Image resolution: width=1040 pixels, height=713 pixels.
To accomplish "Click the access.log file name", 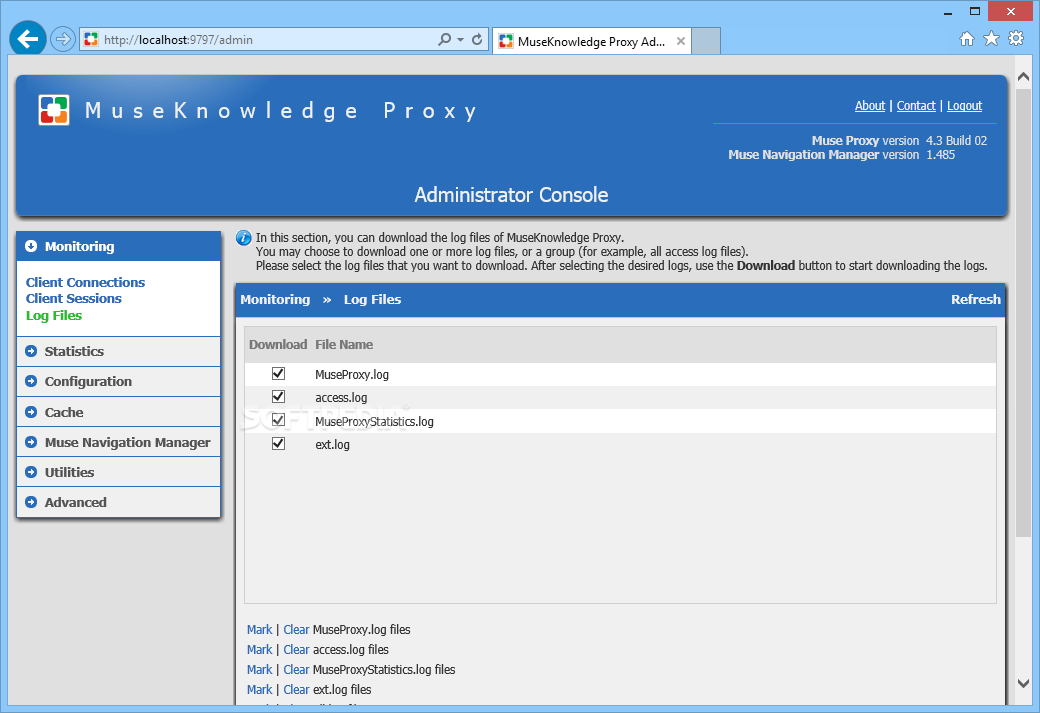I will [341, 397].
